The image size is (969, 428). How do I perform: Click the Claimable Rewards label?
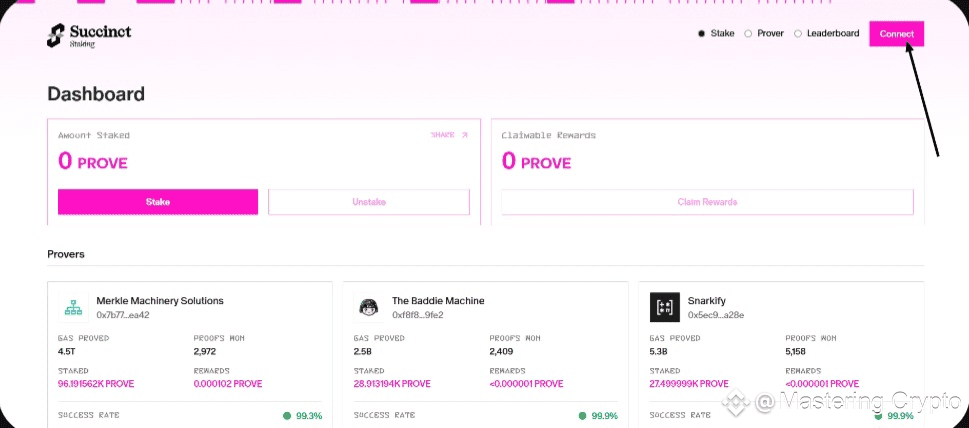(549, 135)
